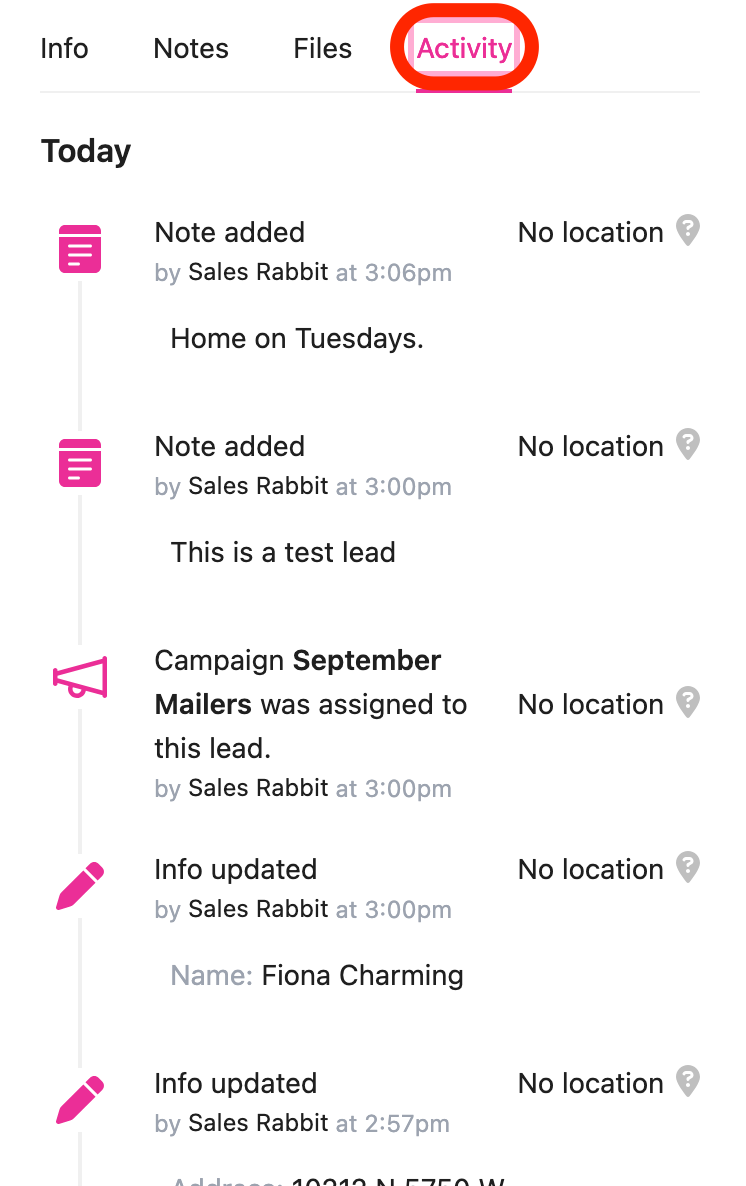The image size is (746, 1186).
Task: Open the Campaign September Mailers entry
Action: (x=310, y=704)
